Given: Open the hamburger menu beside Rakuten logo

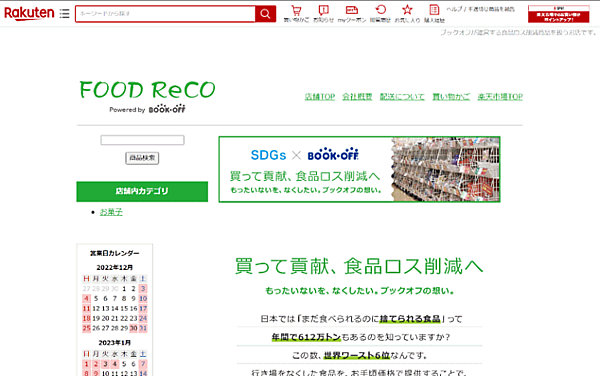Looking at the screenshot, I should click(65, 14).
